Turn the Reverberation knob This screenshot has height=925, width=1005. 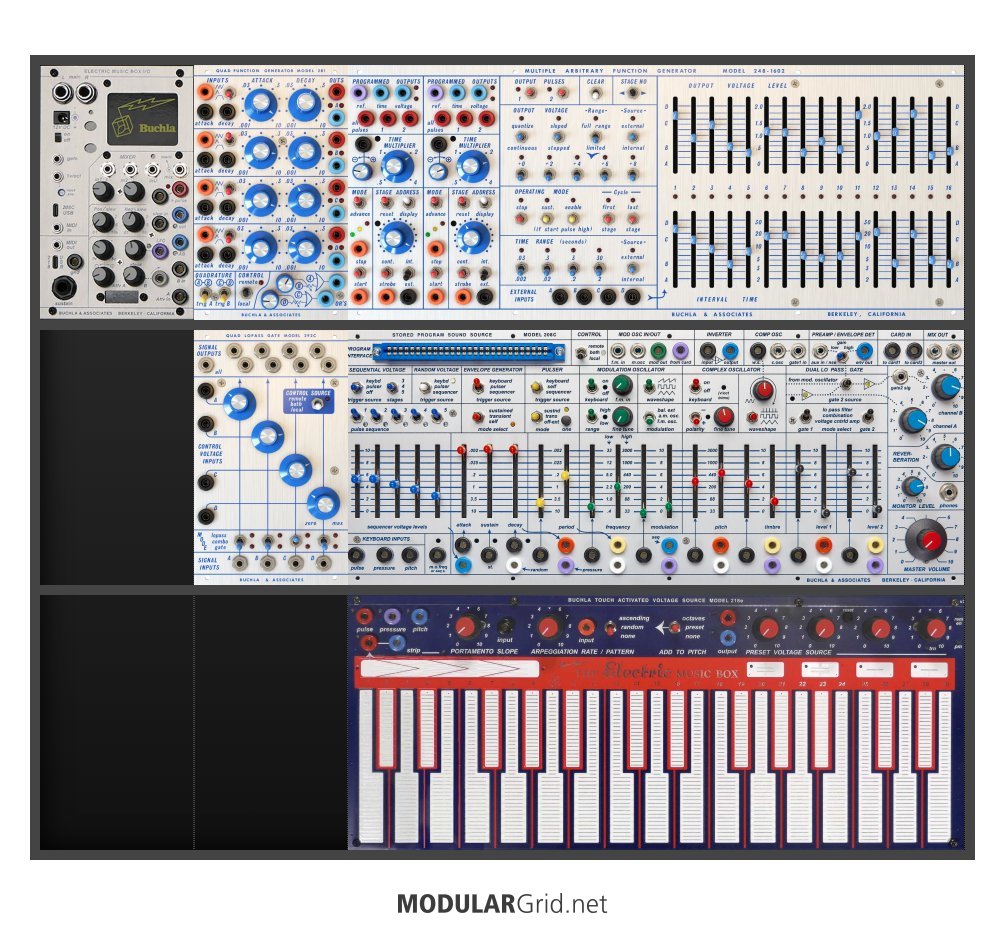click(x=945, y=457)
